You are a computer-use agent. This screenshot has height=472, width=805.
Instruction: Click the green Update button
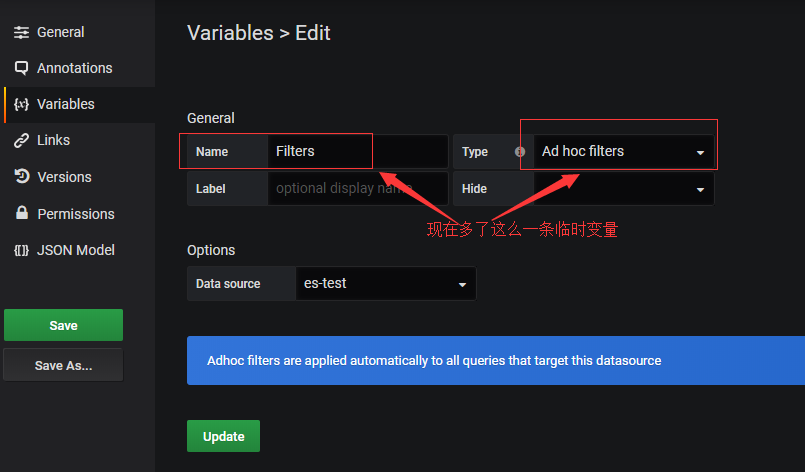tap(223, 436)
